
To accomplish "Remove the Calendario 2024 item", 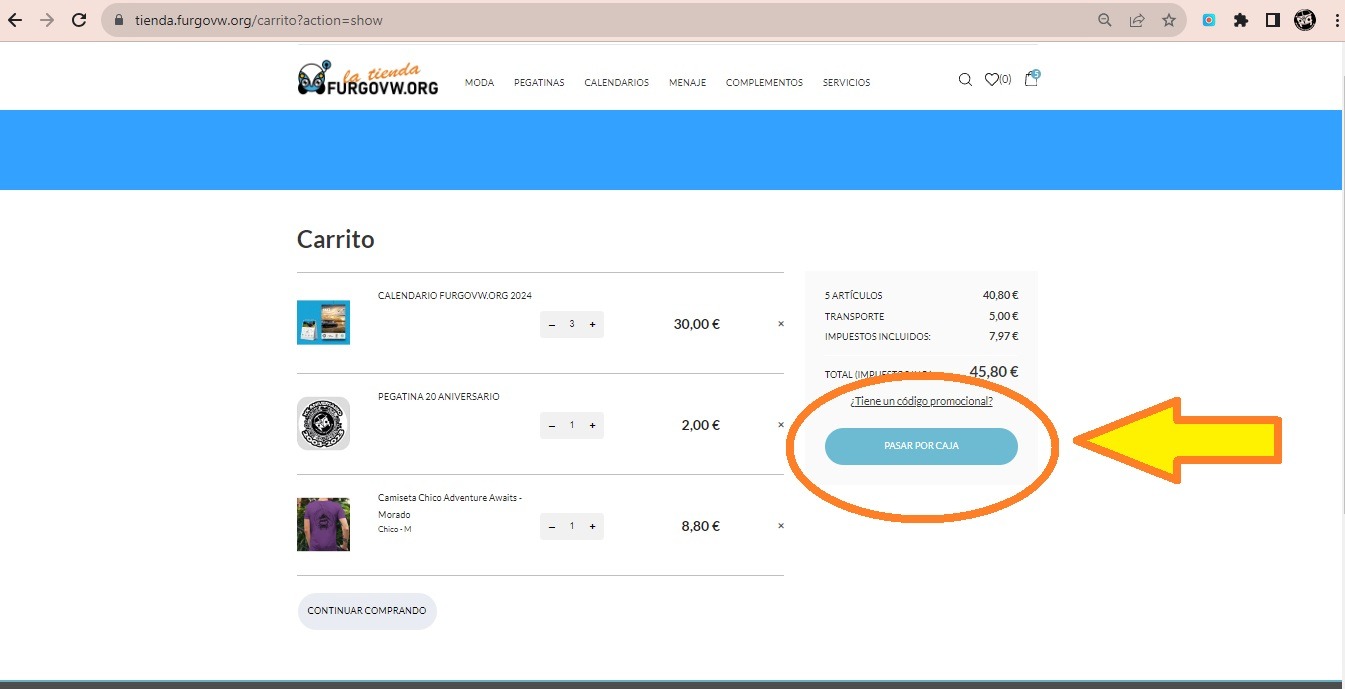I will pos(781,324).
